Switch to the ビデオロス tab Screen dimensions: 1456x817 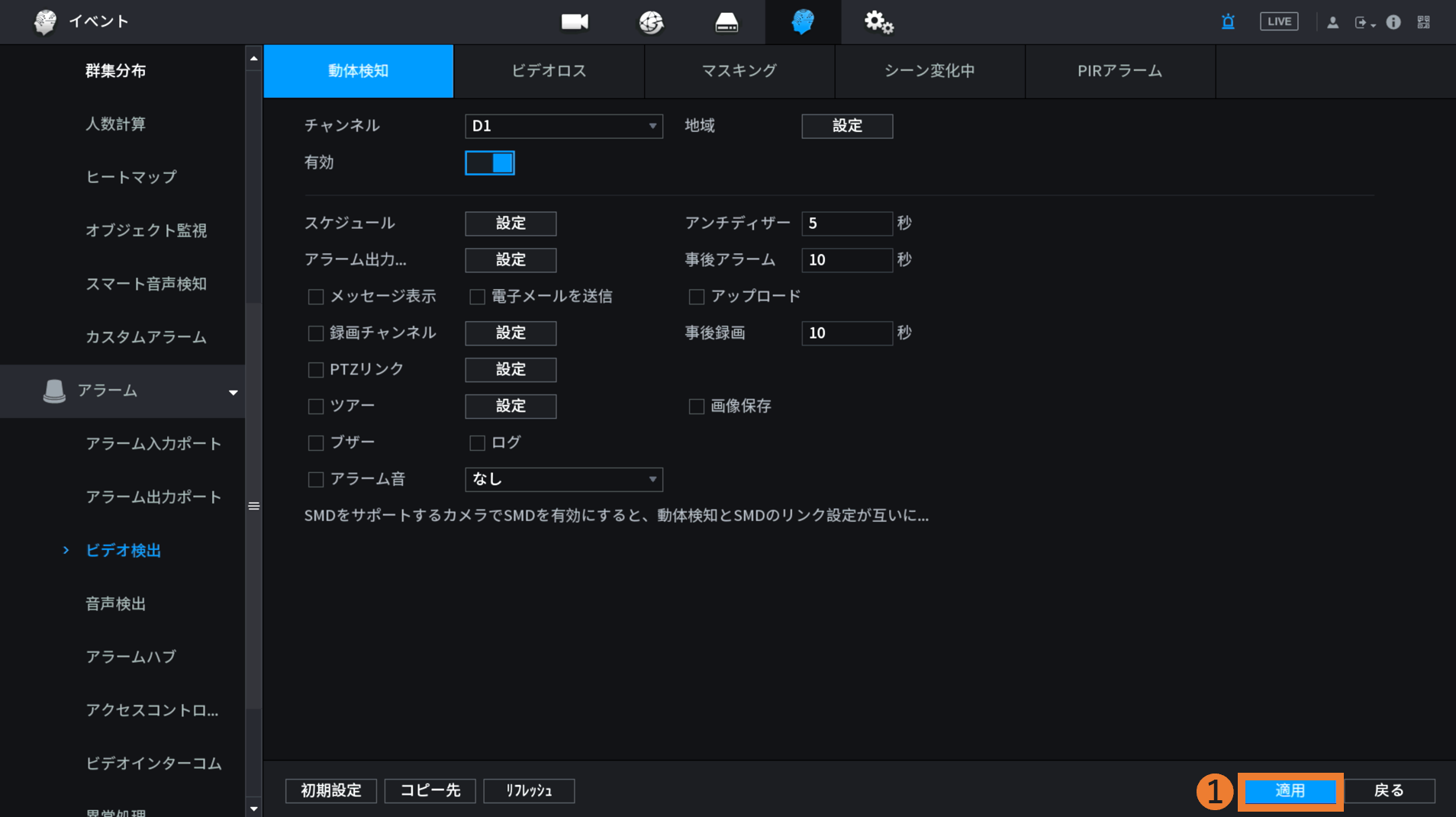click(549, 71)
